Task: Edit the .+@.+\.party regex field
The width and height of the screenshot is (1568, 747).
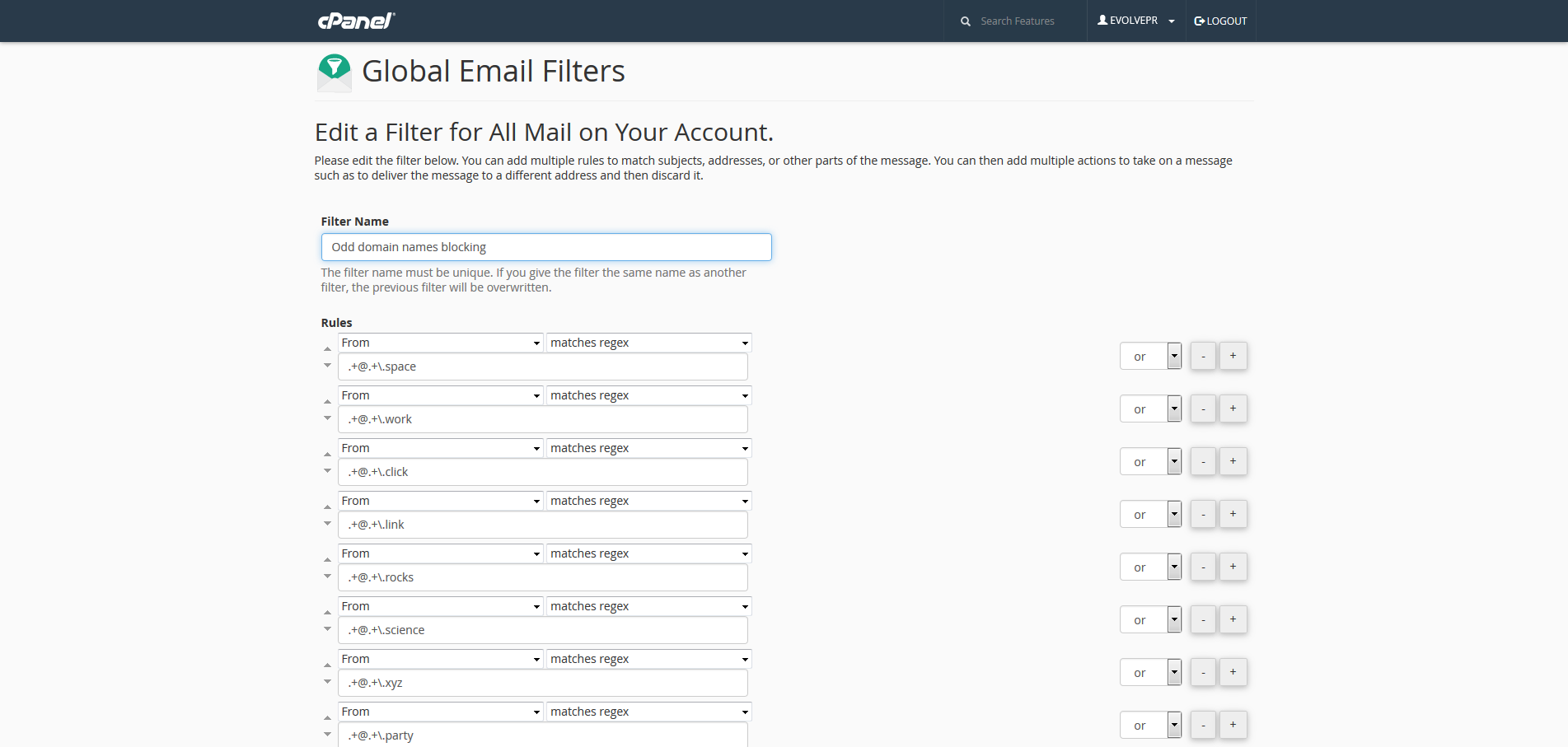Action: pyautogui.click(x=543, y=735)
